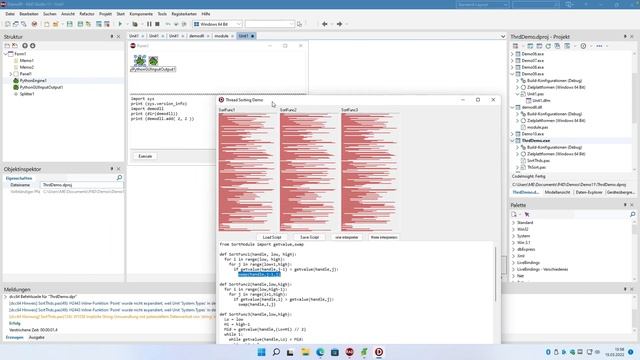The width and height of the screenshot is (640, 360).
Task: Click the refresh icon in Projekt panel toolbar
Action: [548, 46]
